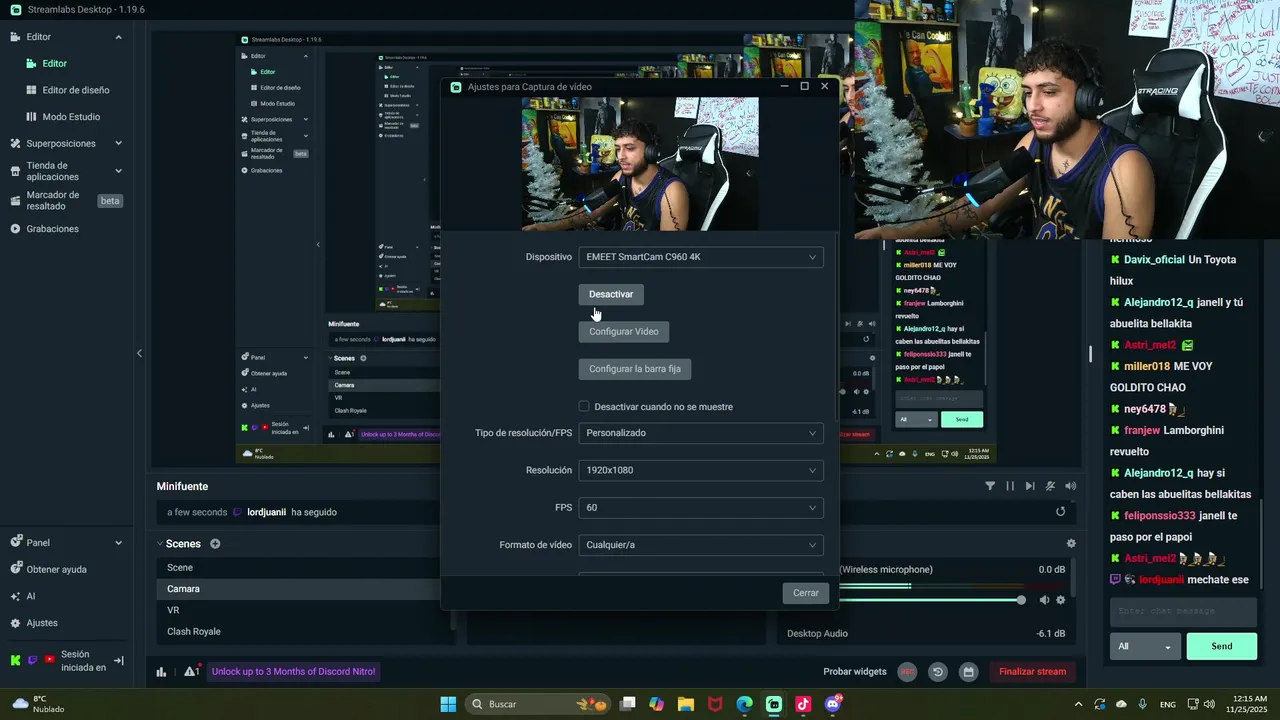Click Finalizar stream button
The height and width of the screenshot is (720, 1280).
click(1033, 672)
